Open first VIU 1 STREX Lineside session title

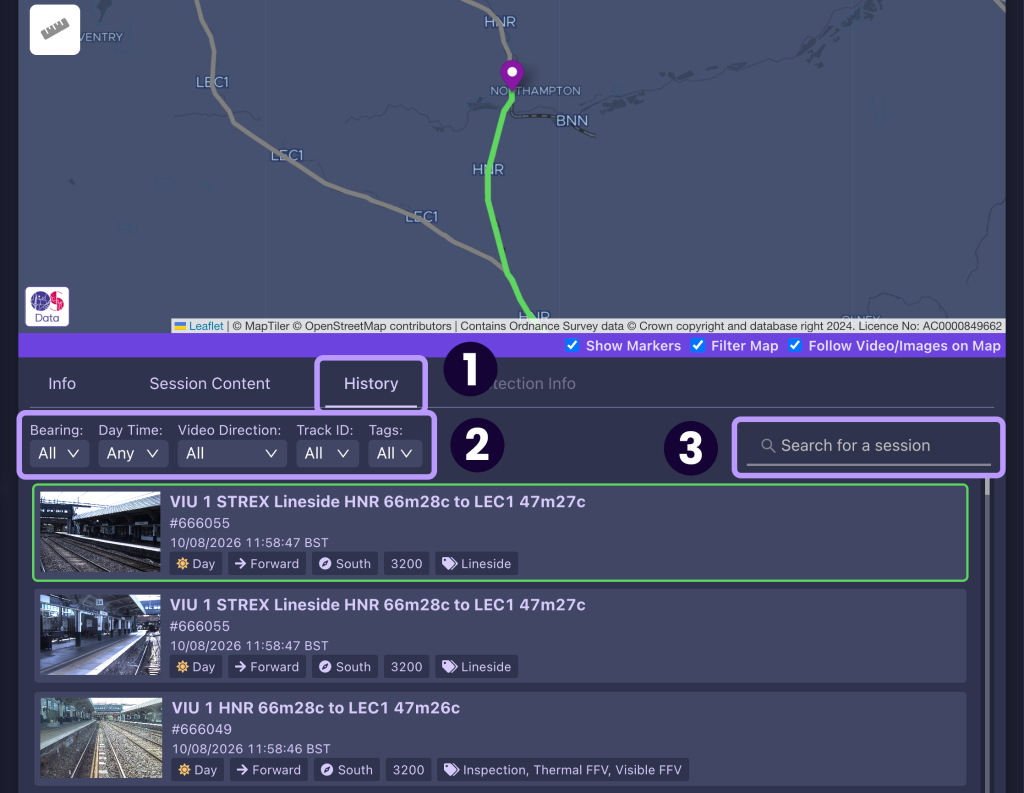[377, 502]
